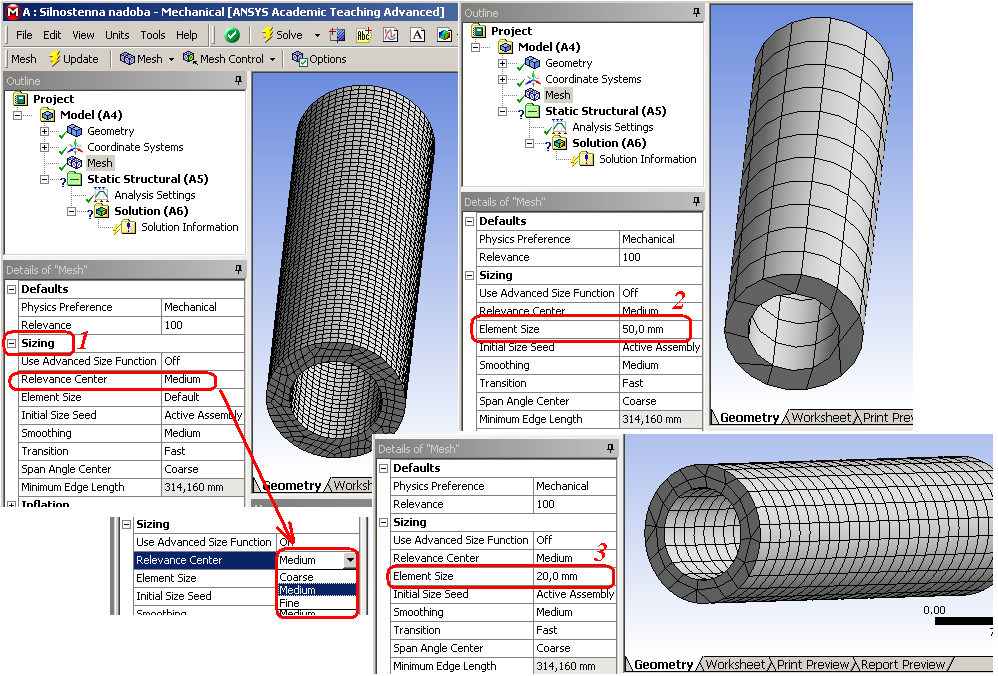Click pin of Details panel showing 20,0 mm
Screen dimensions: 998x676
(x=610, y=448)
